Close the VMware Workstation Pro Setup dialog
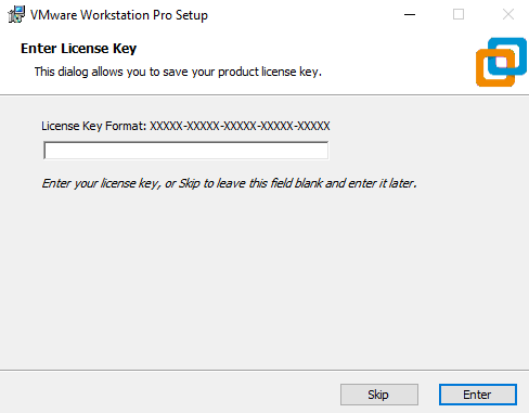Image resolution: width=529 pixels, height=414 pixels. (x=508, y=15)
